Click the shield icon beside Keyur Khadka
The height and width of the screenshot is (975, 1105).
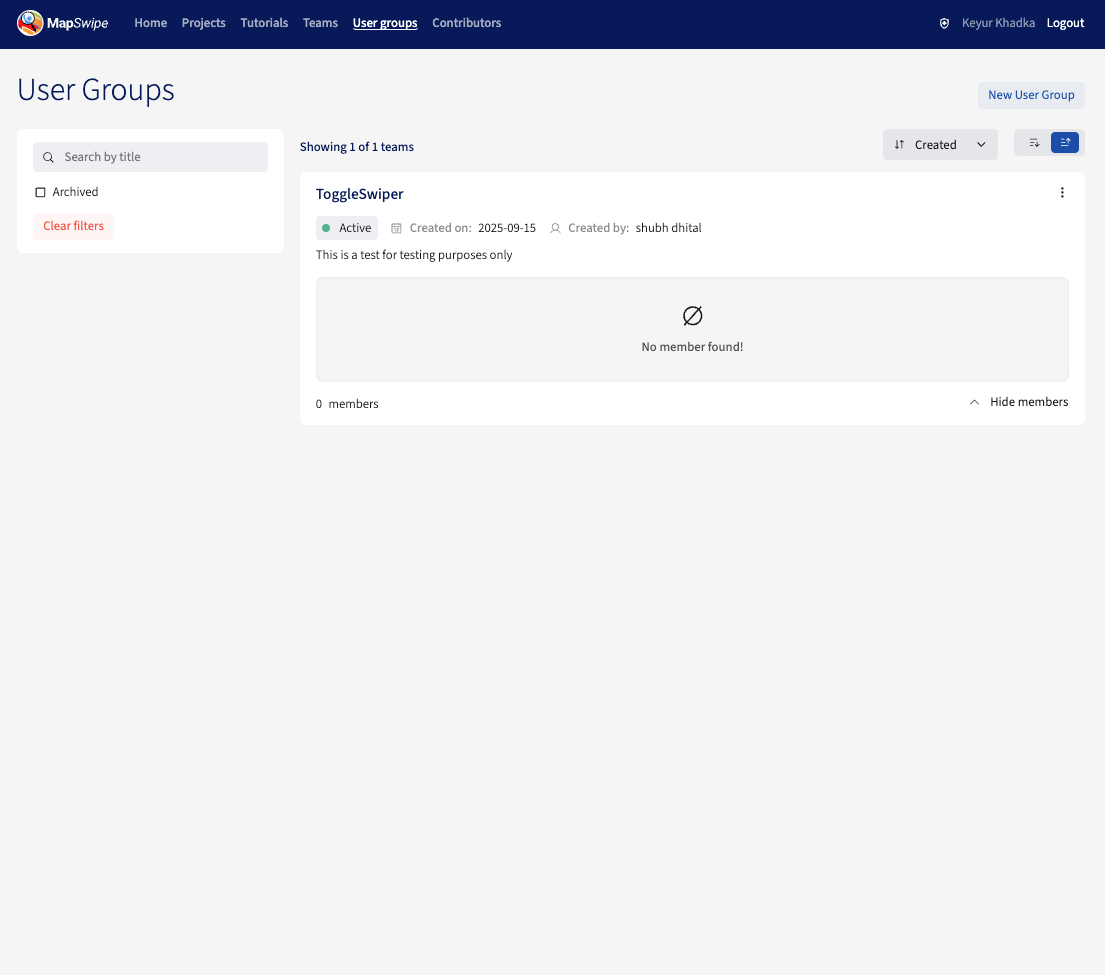(x=944, y=23)
